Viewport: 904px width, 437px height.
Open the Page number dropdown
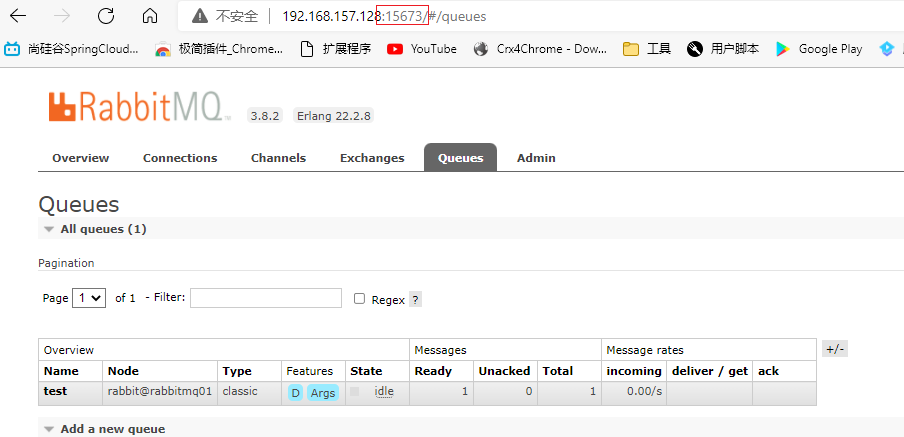pos(89,298)
